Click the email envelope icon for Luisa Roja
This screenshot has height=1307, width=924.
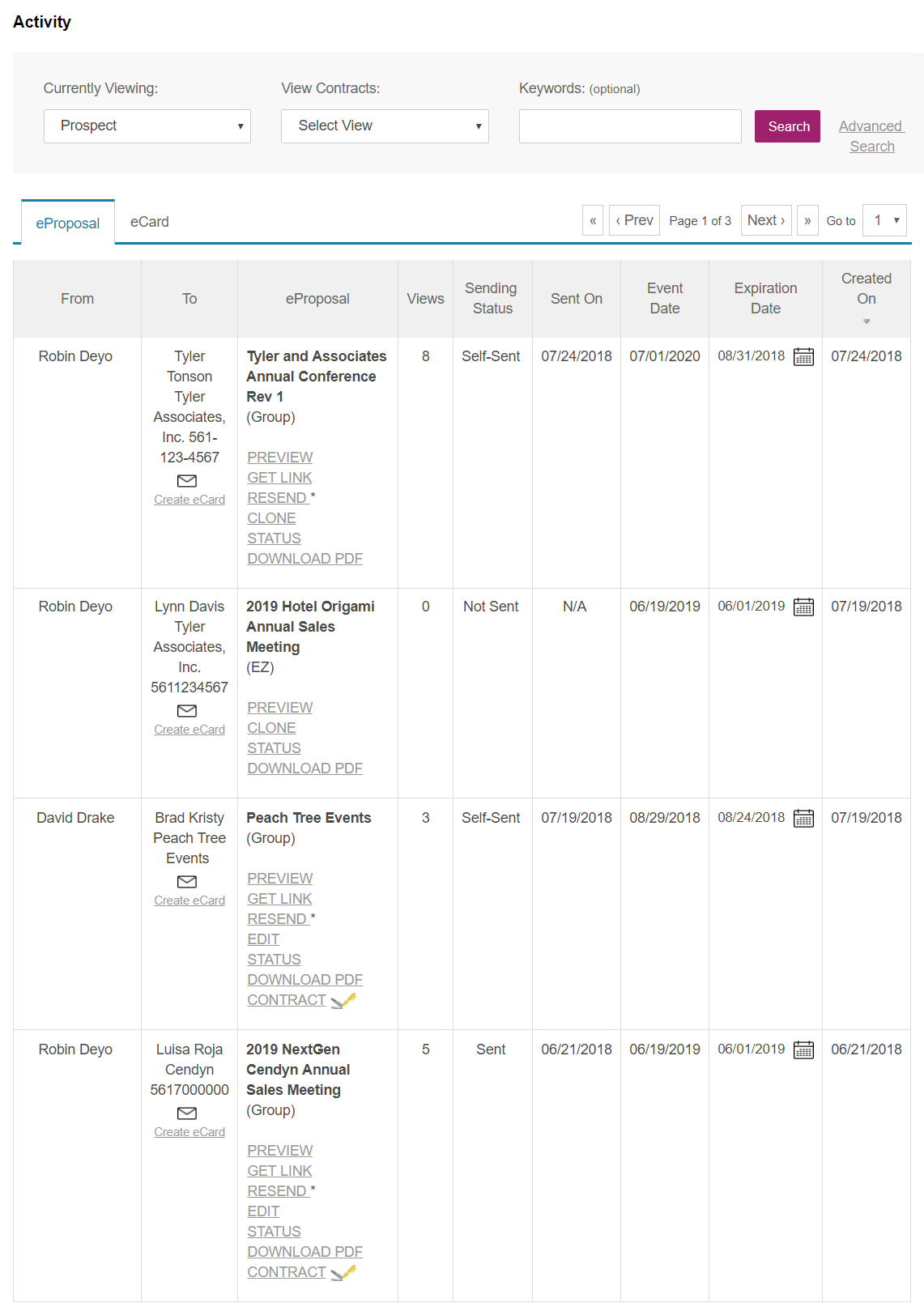[187, 1113]
